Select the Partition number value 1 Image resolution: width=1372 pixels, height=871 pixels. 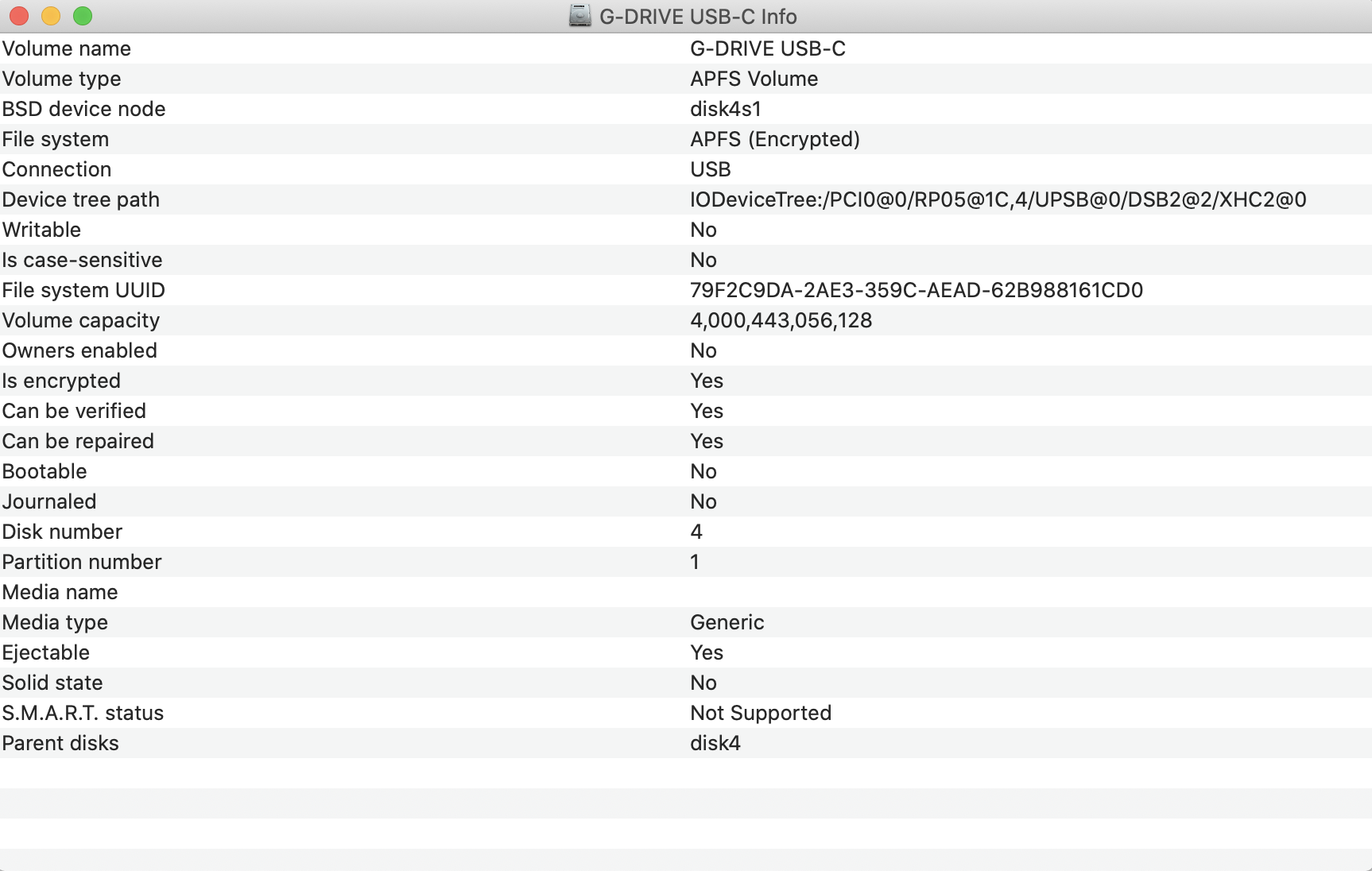(x=695, y=562)
